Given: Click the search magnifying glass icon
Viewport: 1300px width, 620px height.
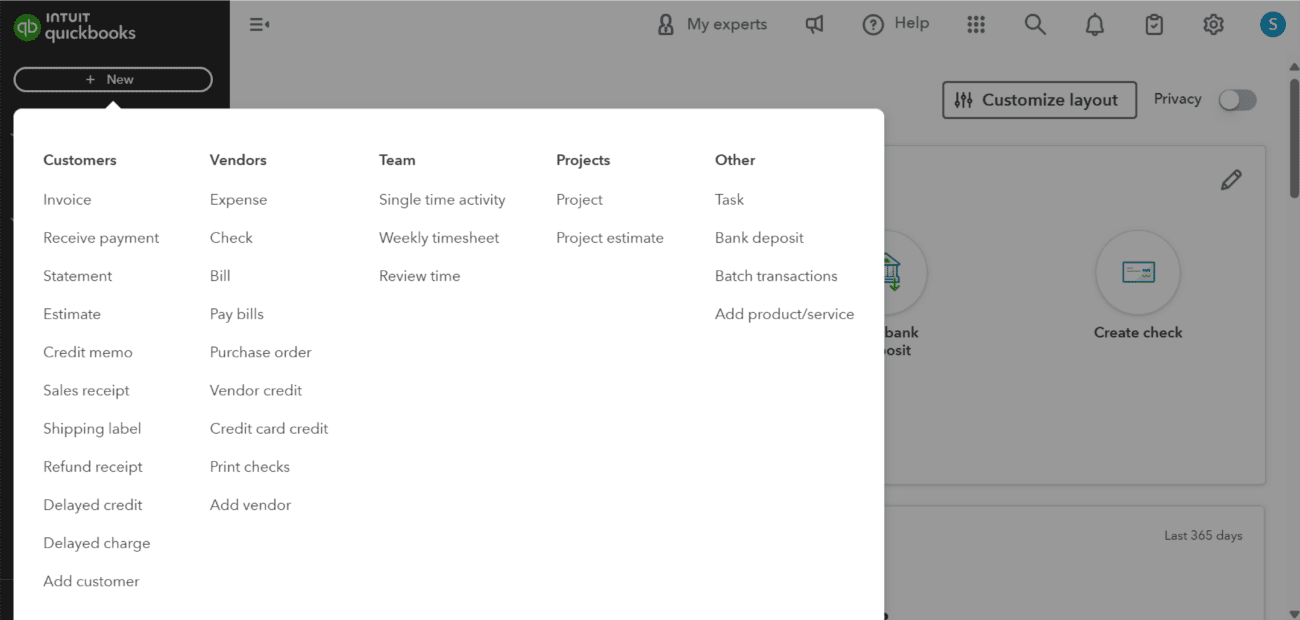Looking at the screenshot, I should coord(1035,24).
